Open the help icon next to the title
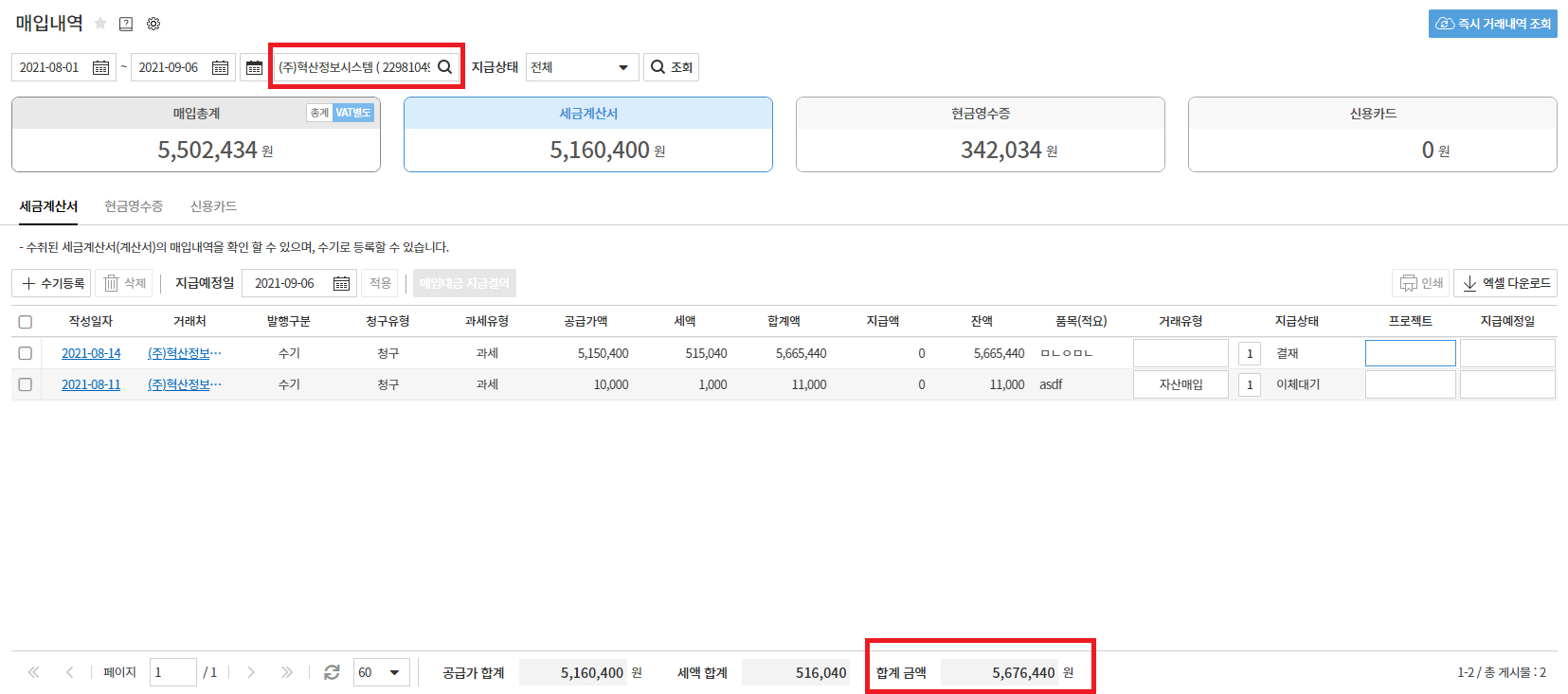This screenshot has height=694, width=1568. click(126, 24)
